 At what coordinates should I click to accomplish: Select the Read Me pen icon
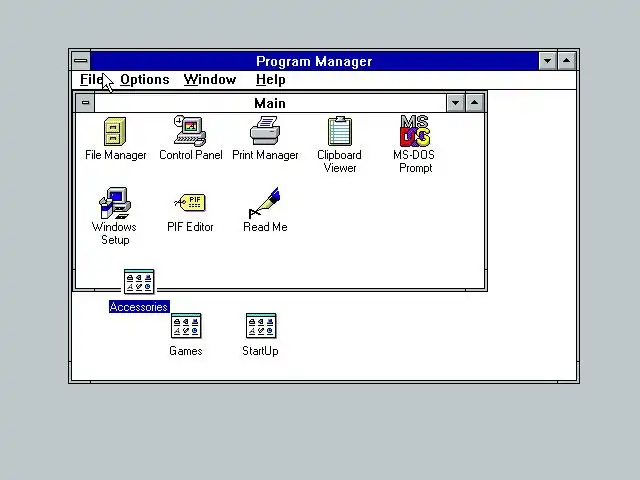(264, 203)
